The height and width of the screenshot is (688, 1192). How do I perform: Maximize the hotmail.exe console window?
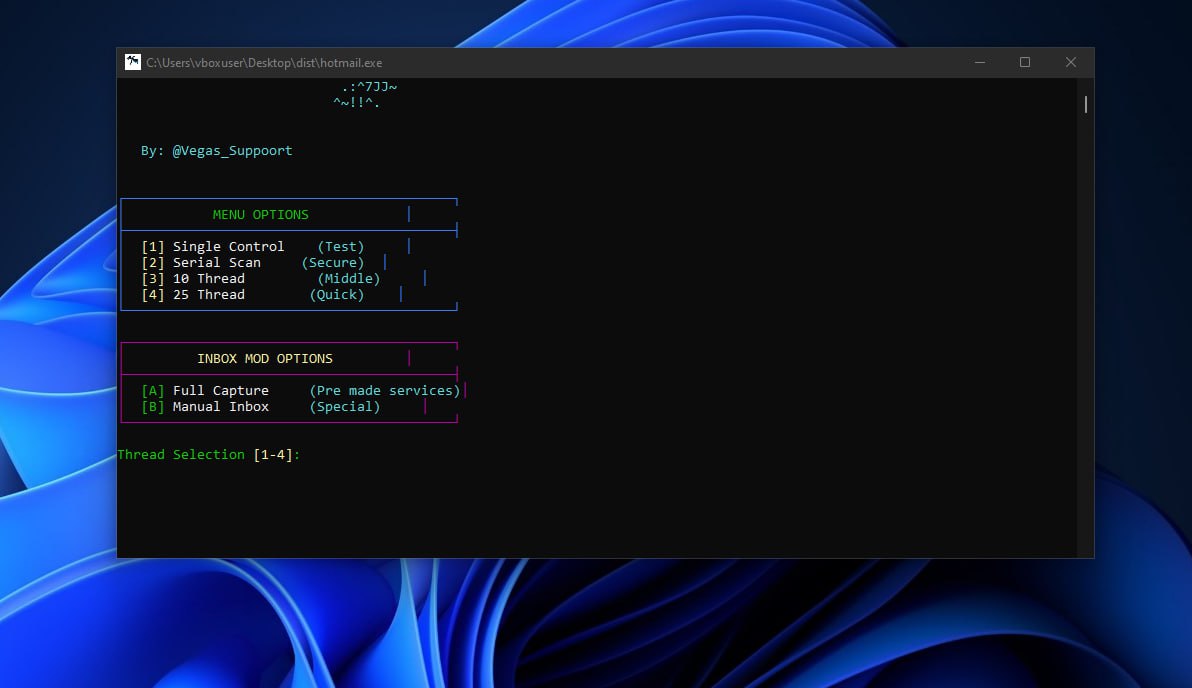1025,62
